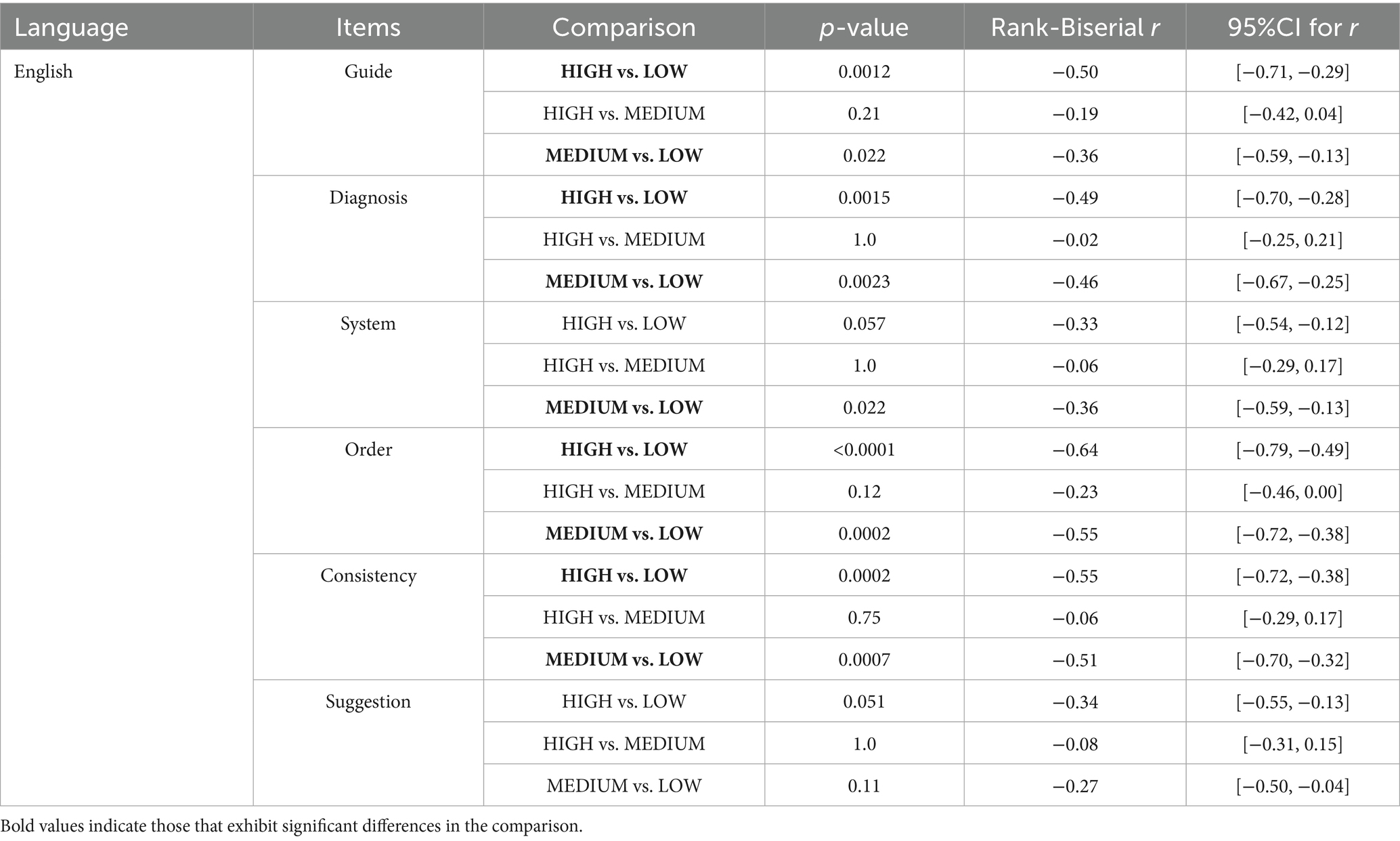The image size is (1400, 841).
Task: Select the Diagnosis item cell
Action: click(368, 198)
